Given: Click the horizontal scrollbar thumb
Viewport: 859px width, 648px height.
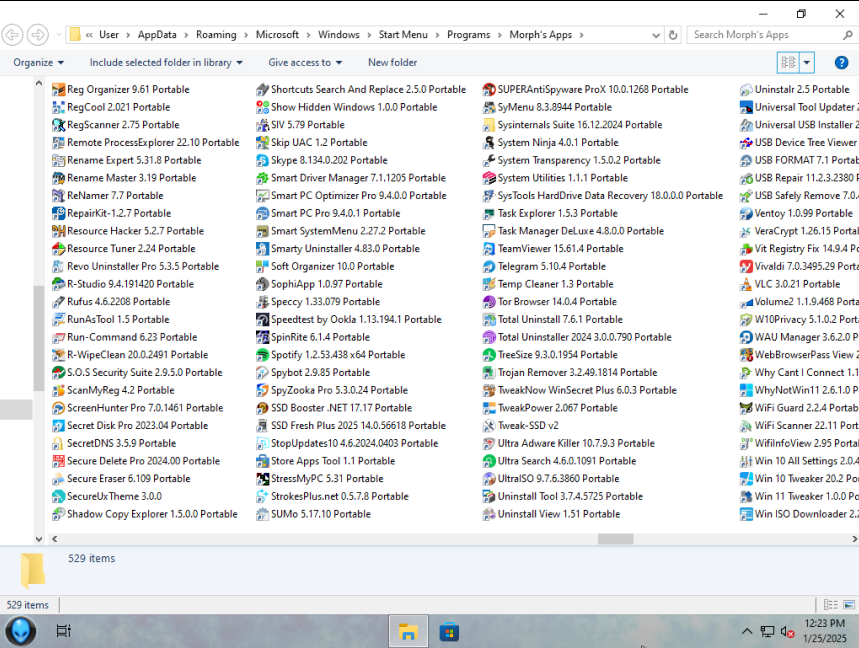Looking at the screenshot, I should pos(615,539).
